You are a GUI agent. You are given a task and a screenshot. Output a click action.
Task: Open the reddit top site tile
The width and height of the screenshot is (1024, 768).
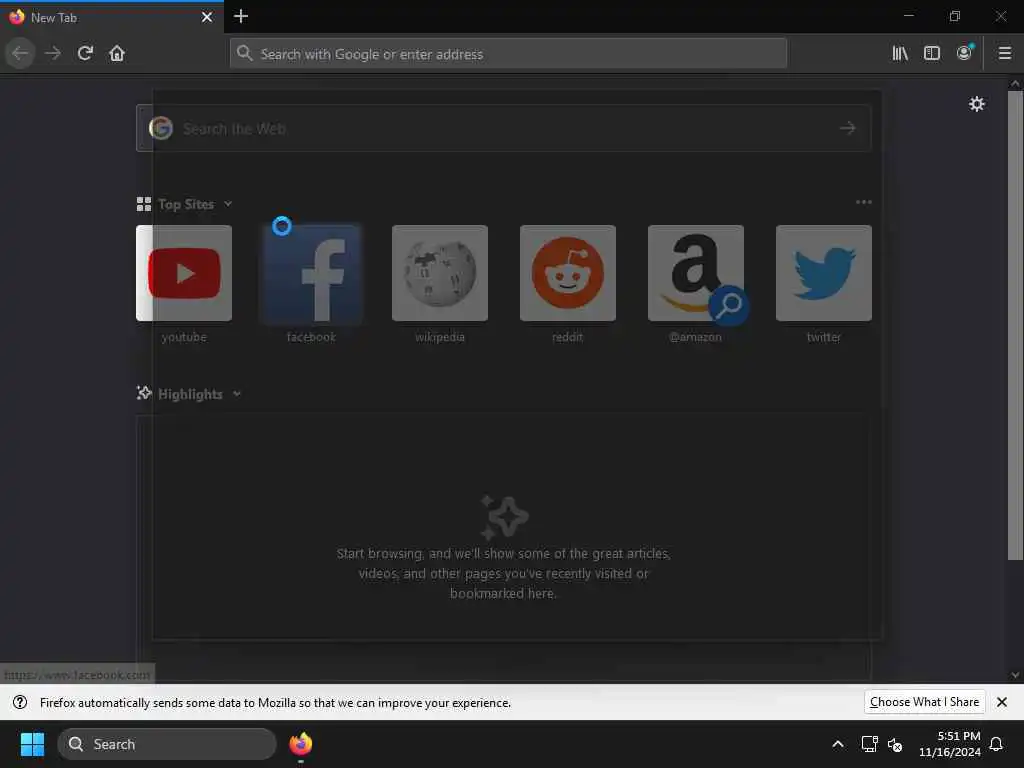[x=568, y=273]
